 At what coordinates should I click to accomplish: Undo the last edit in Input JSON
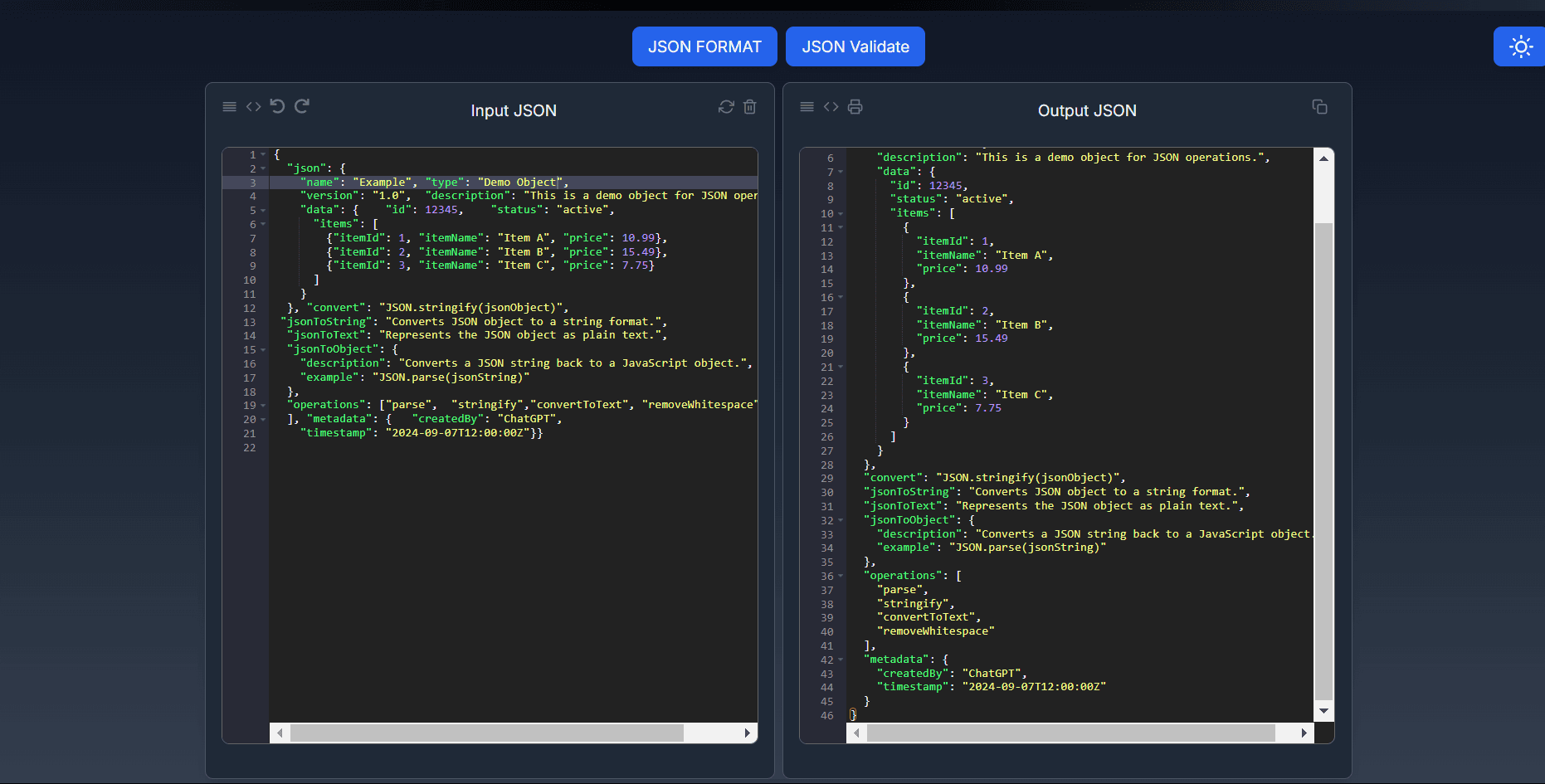[x=278, y=106]
